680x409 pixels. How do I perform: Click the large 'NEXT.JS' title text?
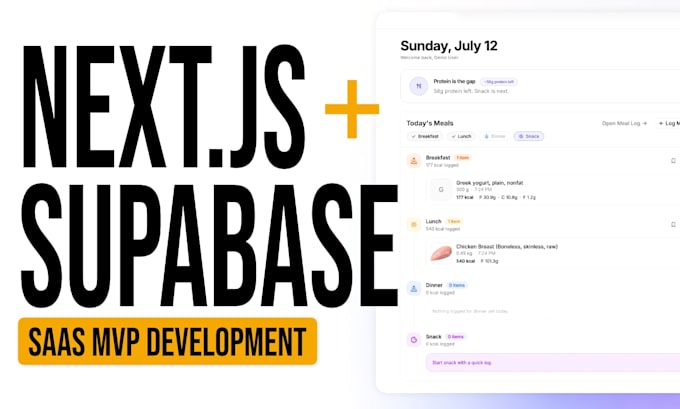point(164,107)
